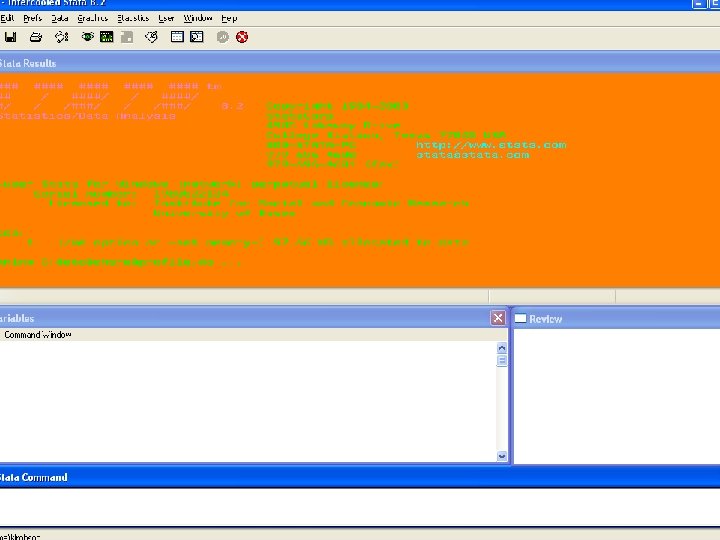Click the Stata Command title bar
Image resolution: width=720 pixels, height=540 pixels.
click(360, 477)
